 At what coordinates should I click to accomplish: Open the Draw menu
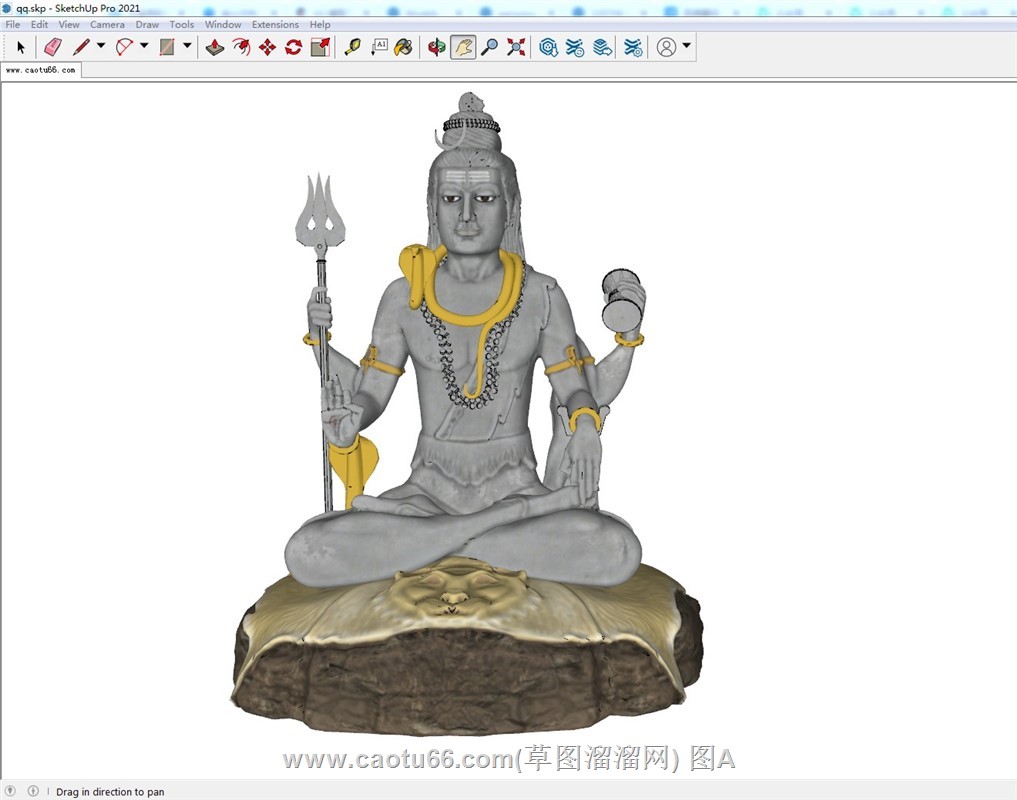coord(147,24)
